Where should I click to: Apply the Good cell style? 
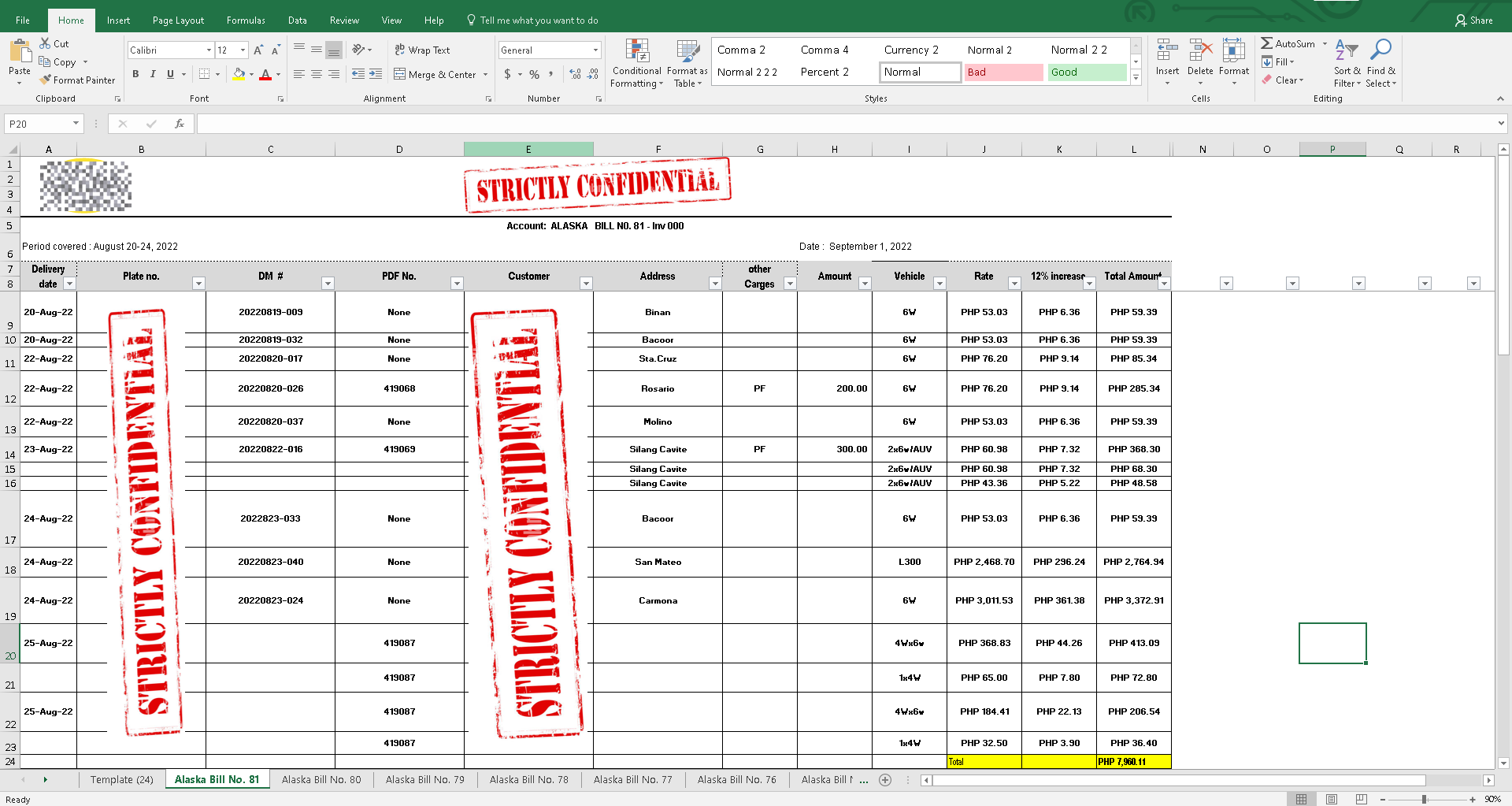coord(1087,72)
